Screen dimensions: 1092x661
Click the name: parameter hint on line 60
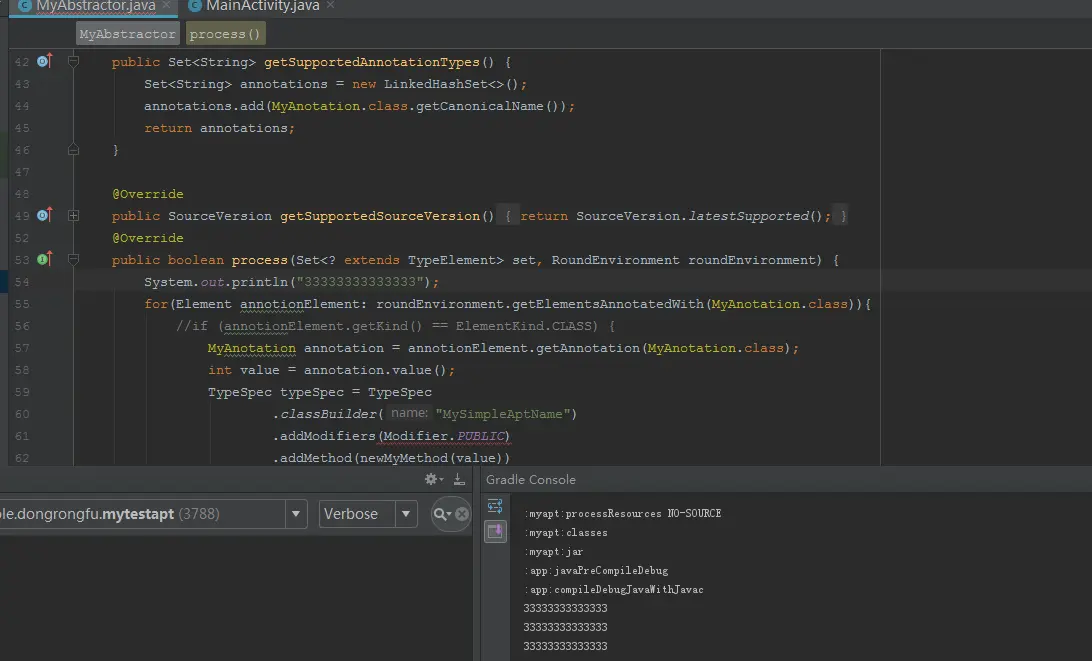(409, 413)
